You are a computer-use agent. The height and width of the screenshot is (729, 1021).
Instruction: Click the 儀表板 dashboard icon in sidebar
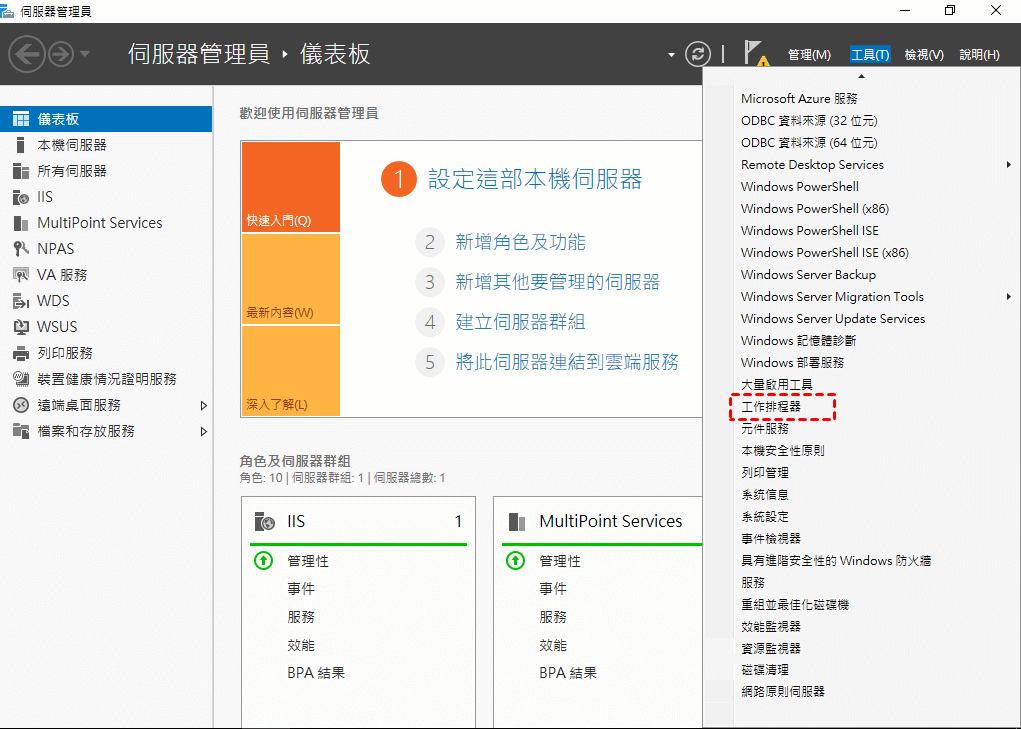coord(21,119)
